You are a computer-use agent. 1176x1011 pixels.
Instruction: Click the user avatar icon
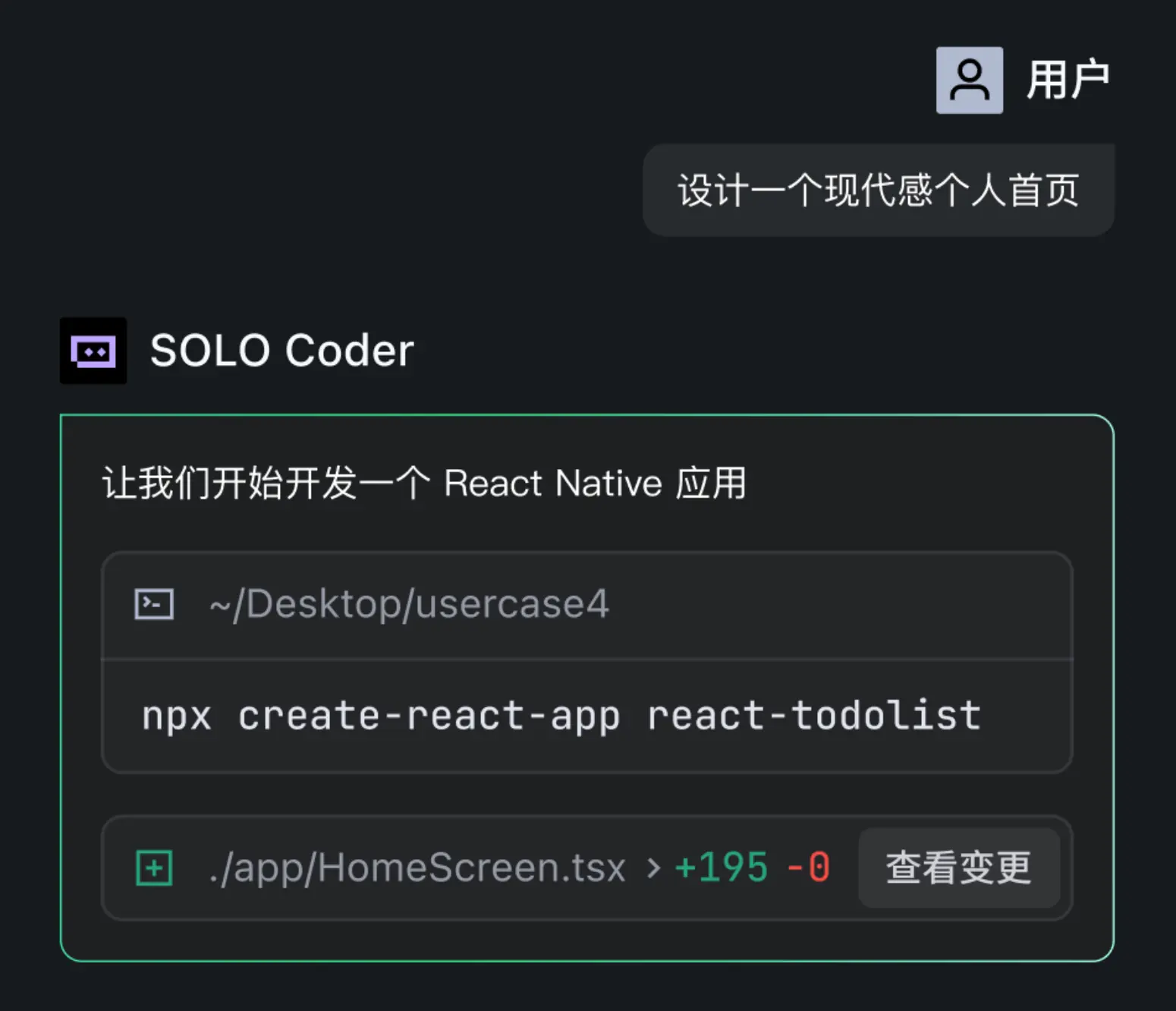pyautogui.click(x=969, y=80)
